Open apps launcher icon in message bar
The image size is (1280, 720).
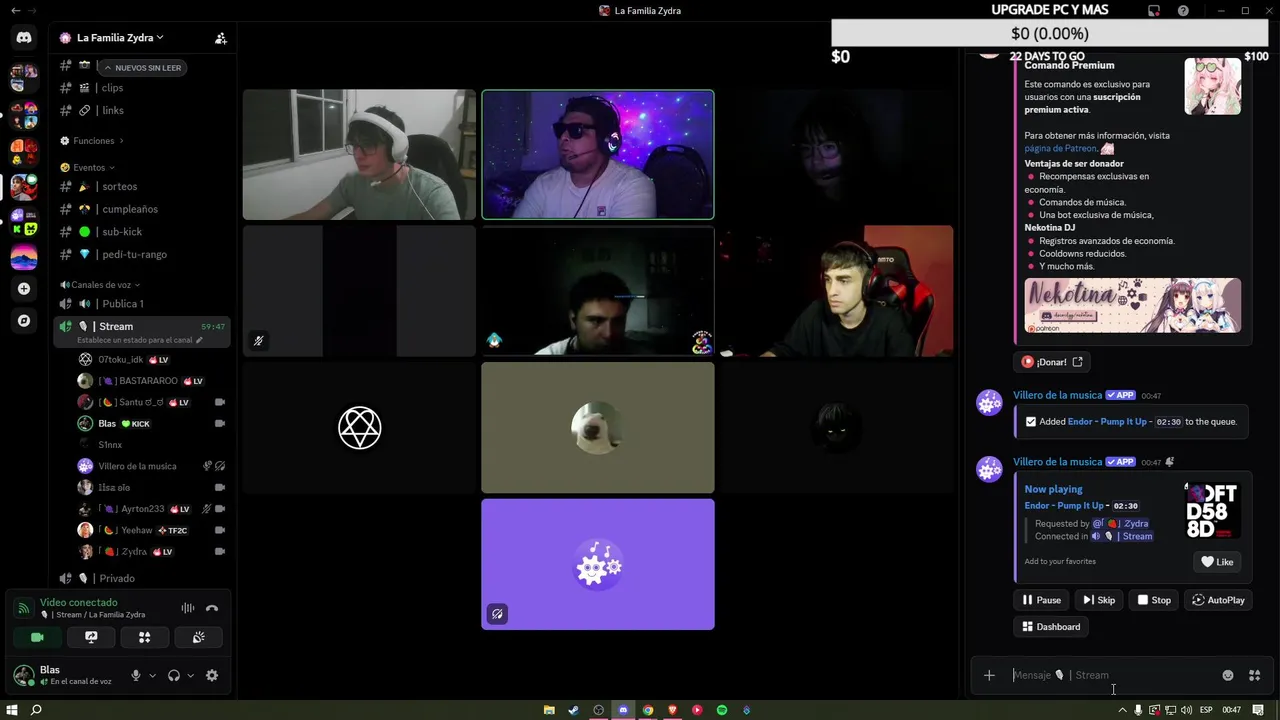(1254, 675)
